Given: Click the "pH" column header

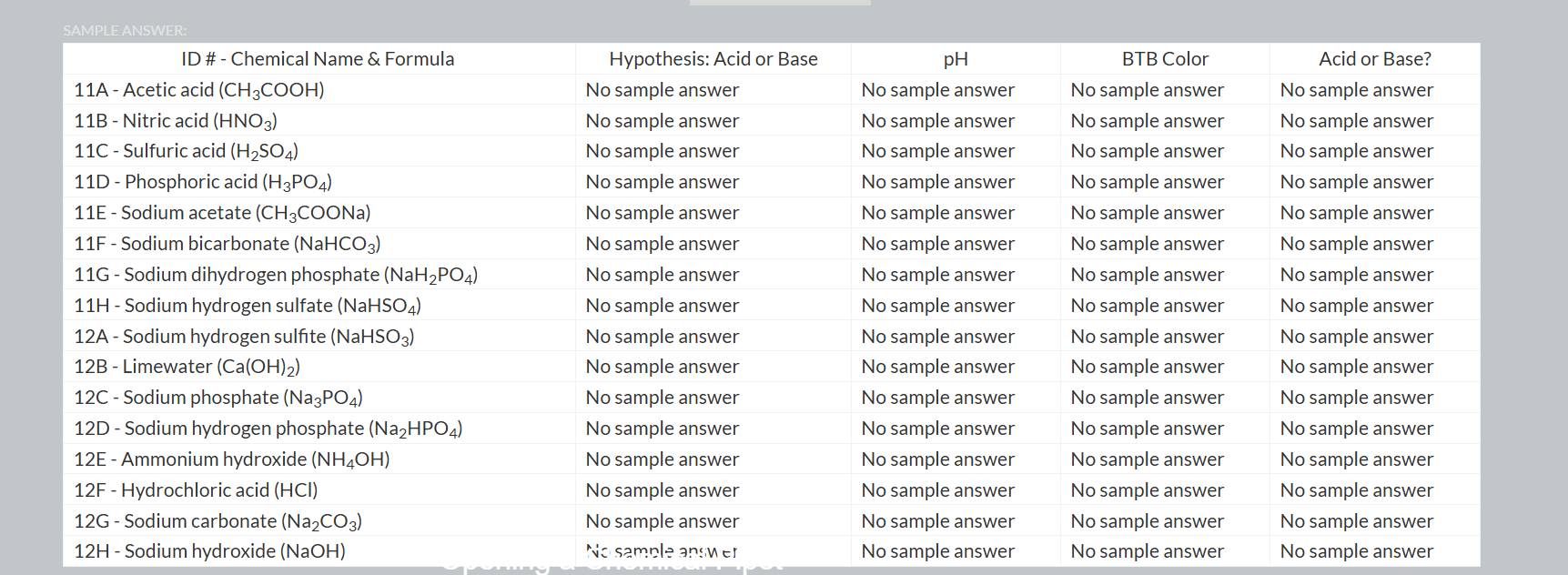Looking at the screenshot, I should click(x=956, y=59).
